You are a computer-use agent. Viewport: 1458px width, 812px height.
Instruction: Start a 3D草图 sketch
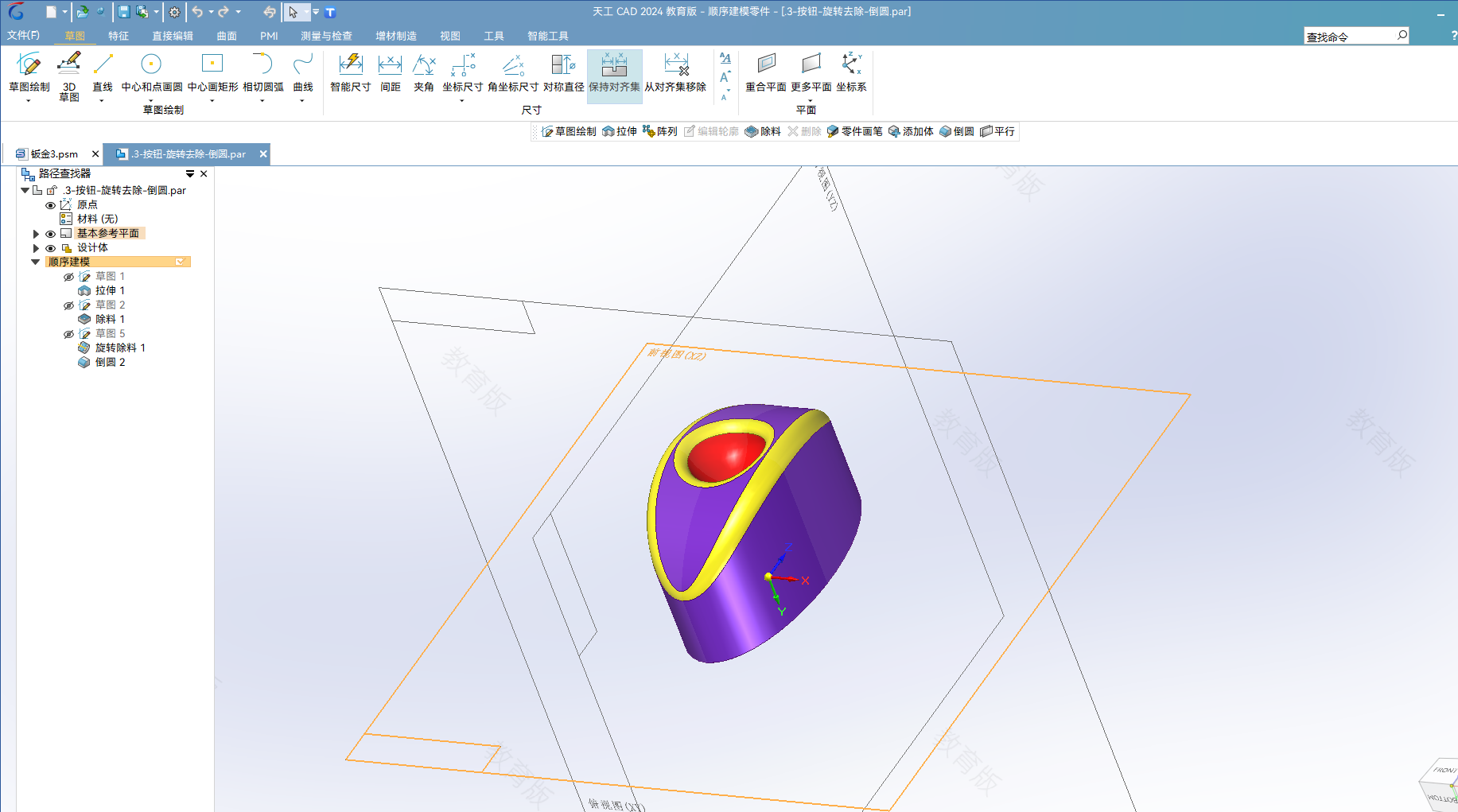69,76
